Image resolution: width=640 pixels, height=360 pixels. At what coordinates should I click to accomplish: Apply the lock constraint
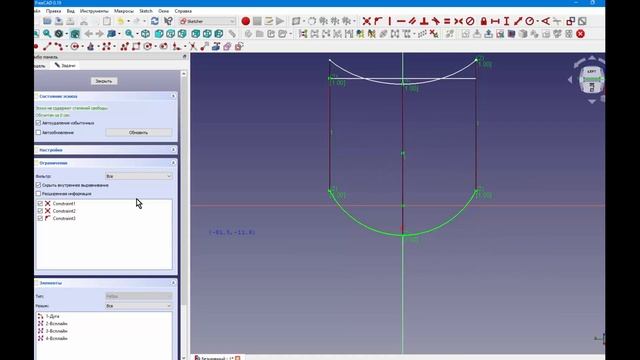(x=484, y=21)
